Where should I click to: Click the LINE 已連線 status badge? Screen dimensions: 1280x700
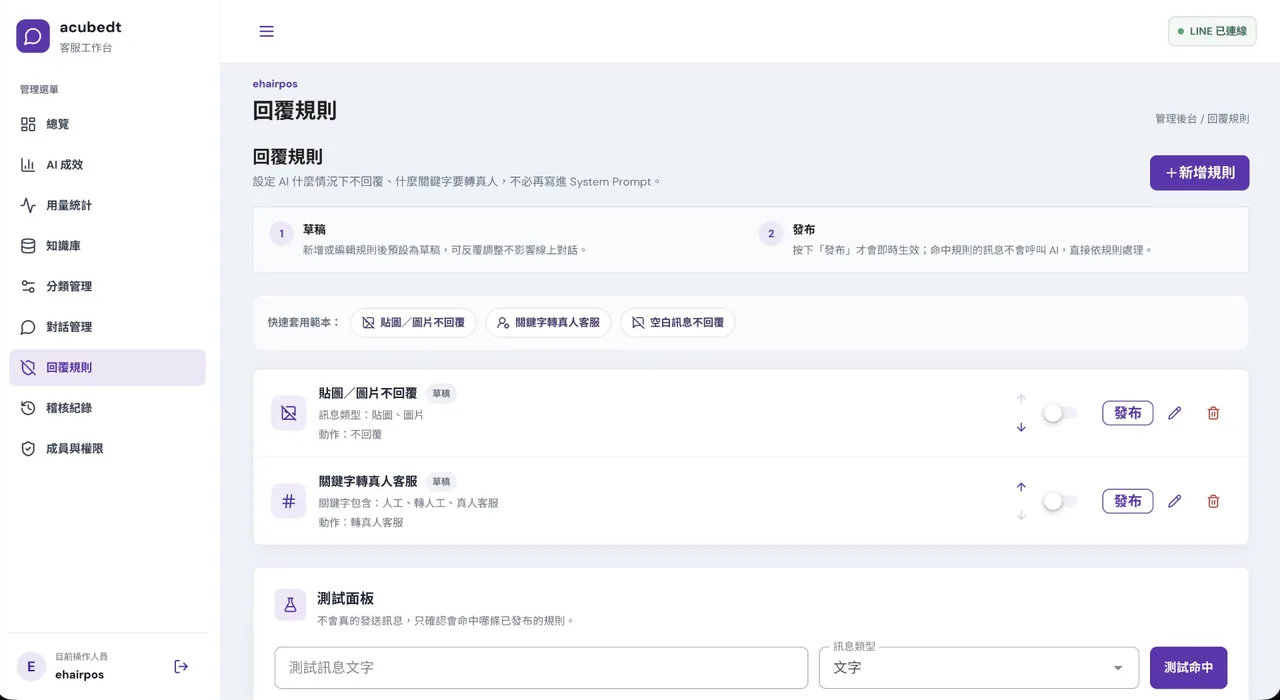[1212, 31]
